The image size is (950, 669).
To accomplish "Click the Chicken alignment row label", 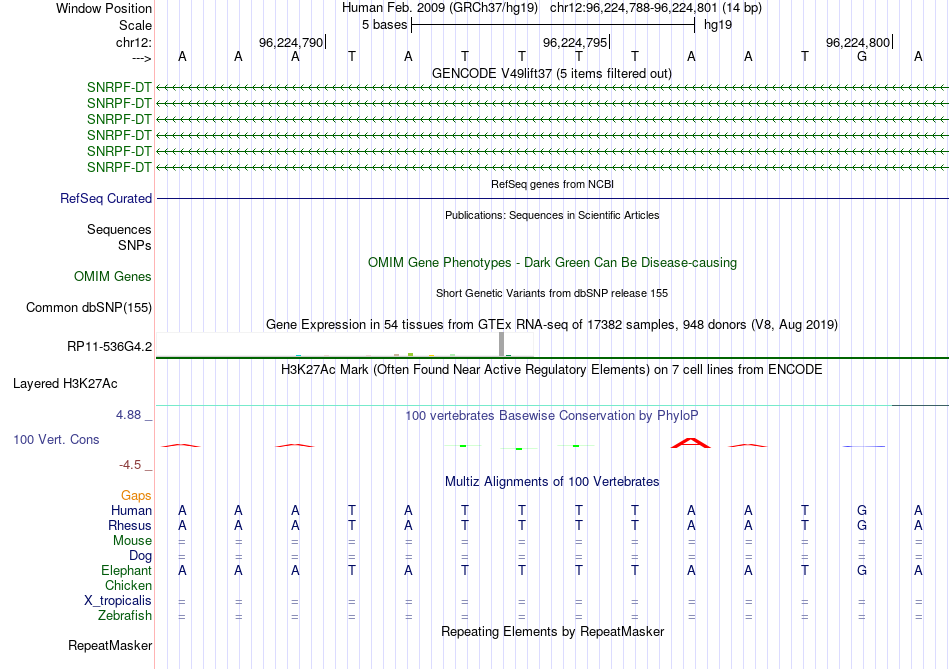I will 128,585.
